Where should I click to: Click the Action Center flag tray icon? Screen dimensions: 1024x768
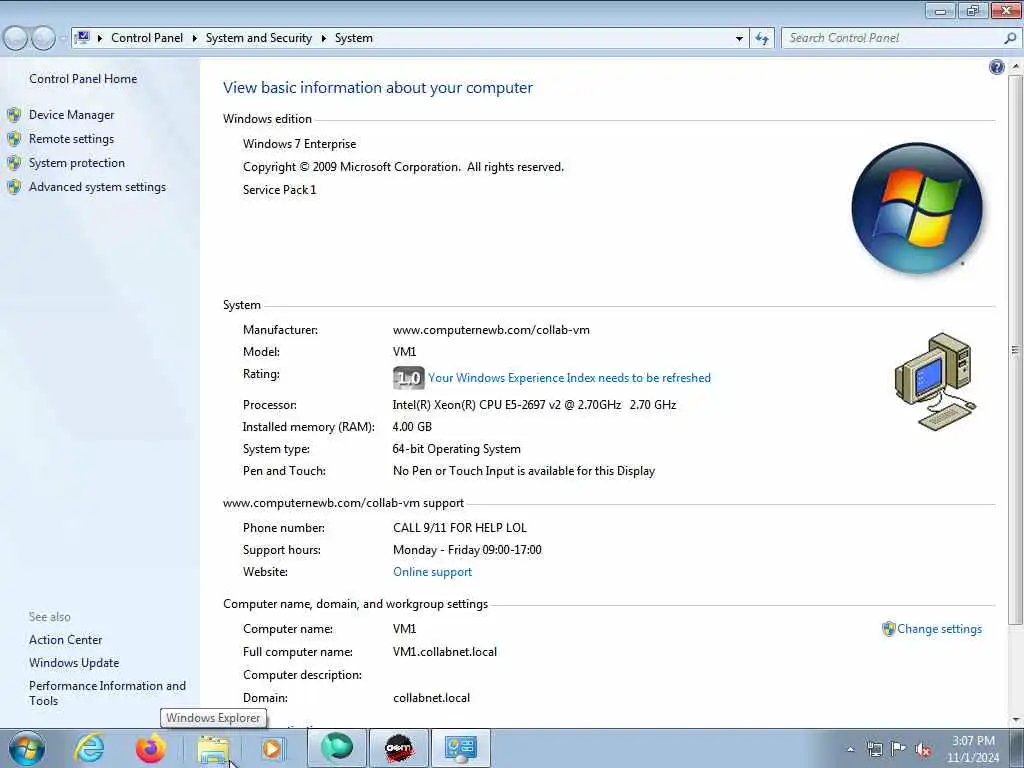click(x=899, y=748)
